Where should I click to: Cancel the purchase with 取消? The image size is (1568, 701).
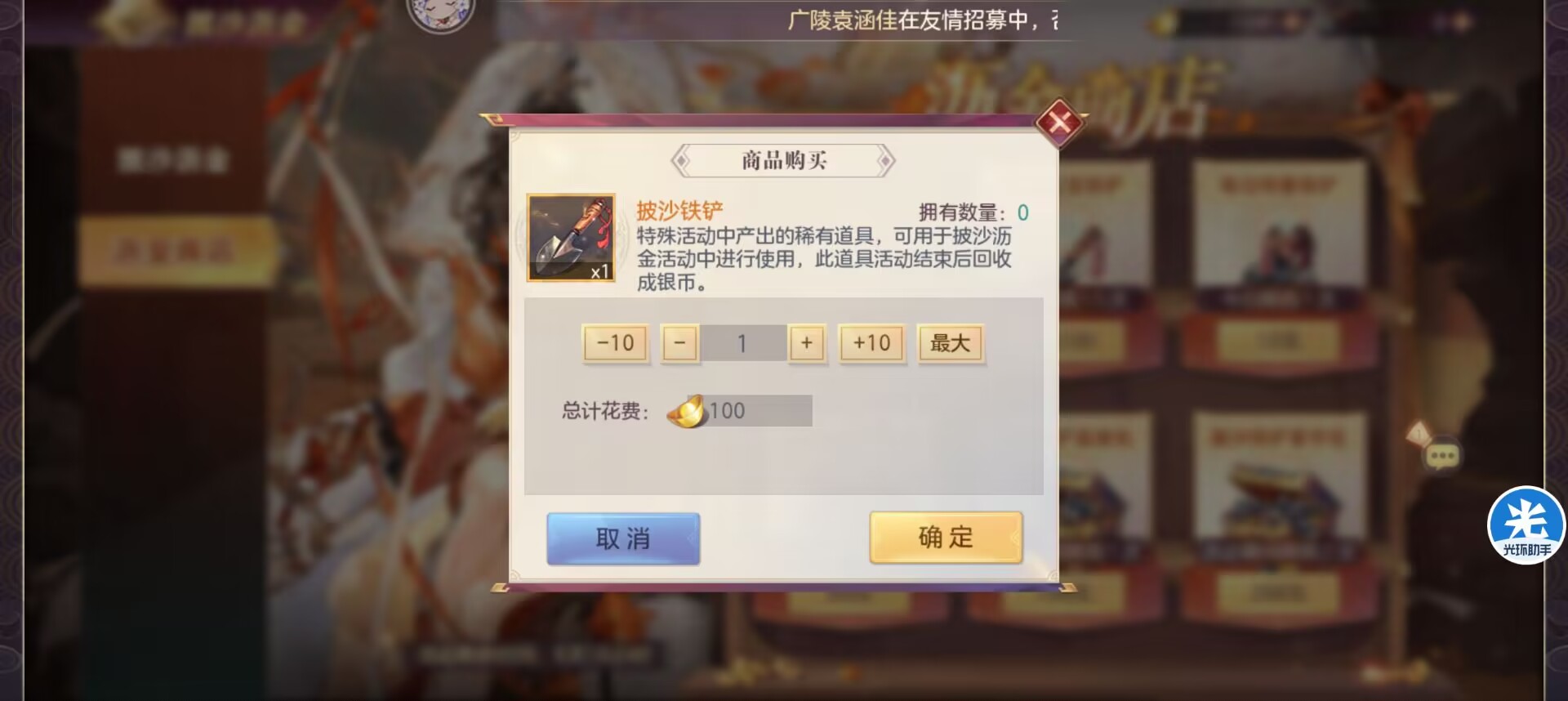pos(623,538)
